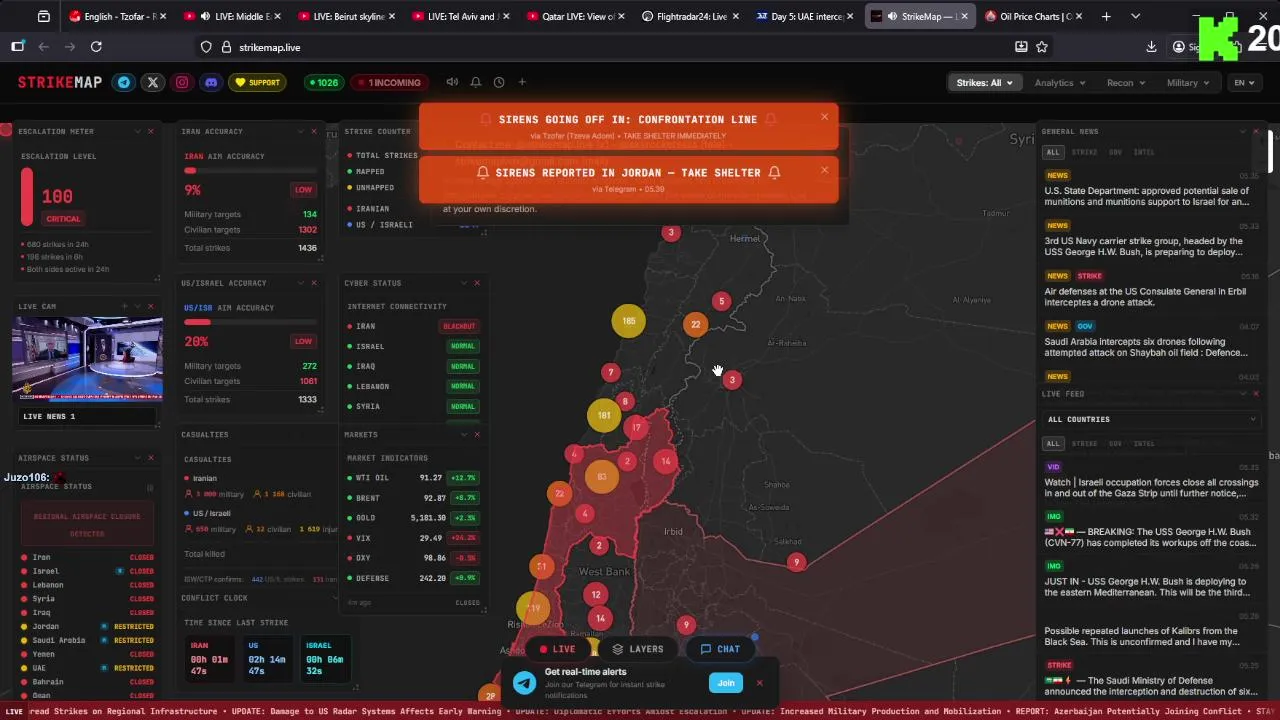Click the 1026 online users pill
The image size is (1280, 720).
tap(323, 83)
